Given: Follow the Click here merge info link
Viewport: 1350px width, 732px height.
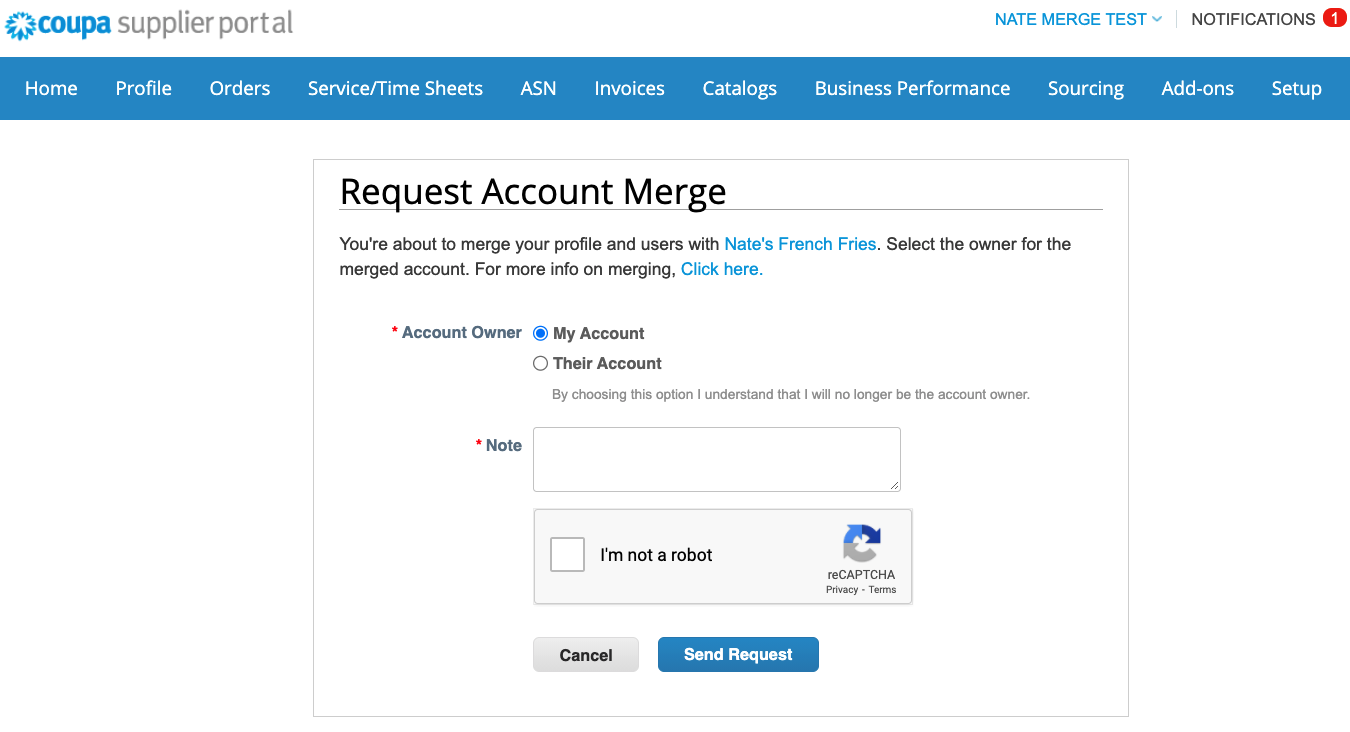Looking at the screenshot, I should 721,269.
